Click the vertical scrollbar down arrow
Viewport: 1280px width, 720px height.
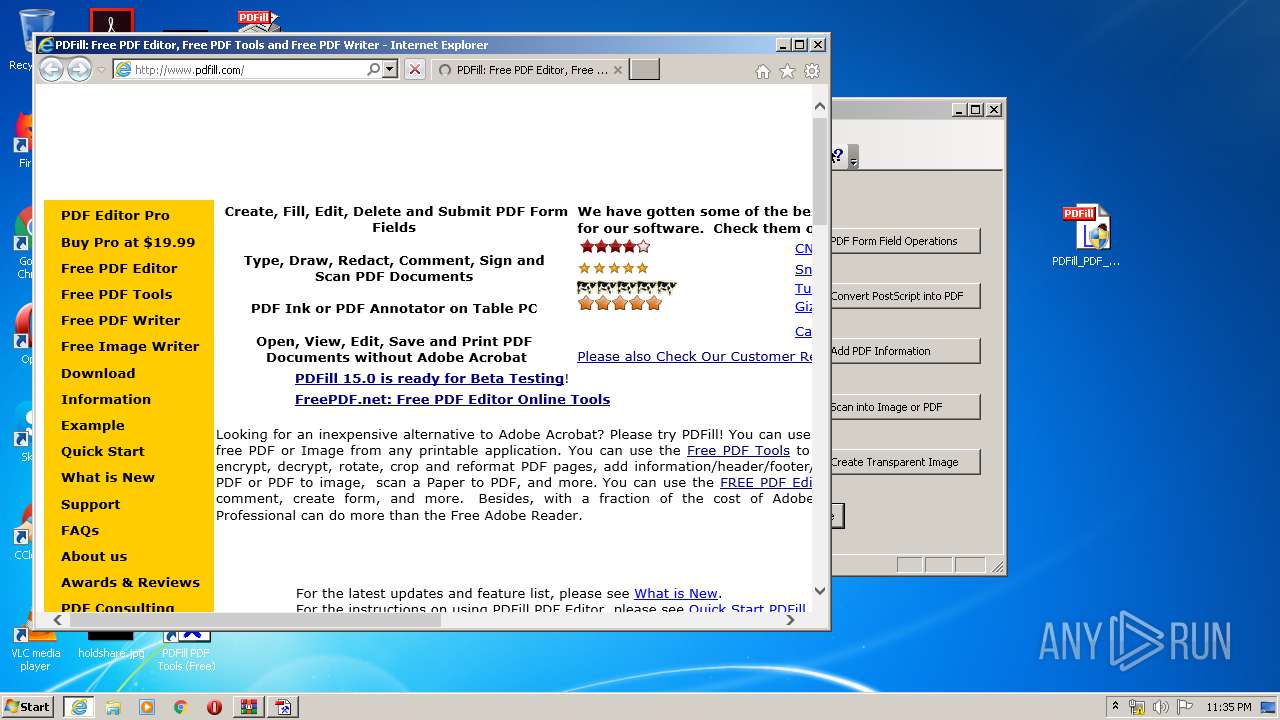click(x=820, y=591)
